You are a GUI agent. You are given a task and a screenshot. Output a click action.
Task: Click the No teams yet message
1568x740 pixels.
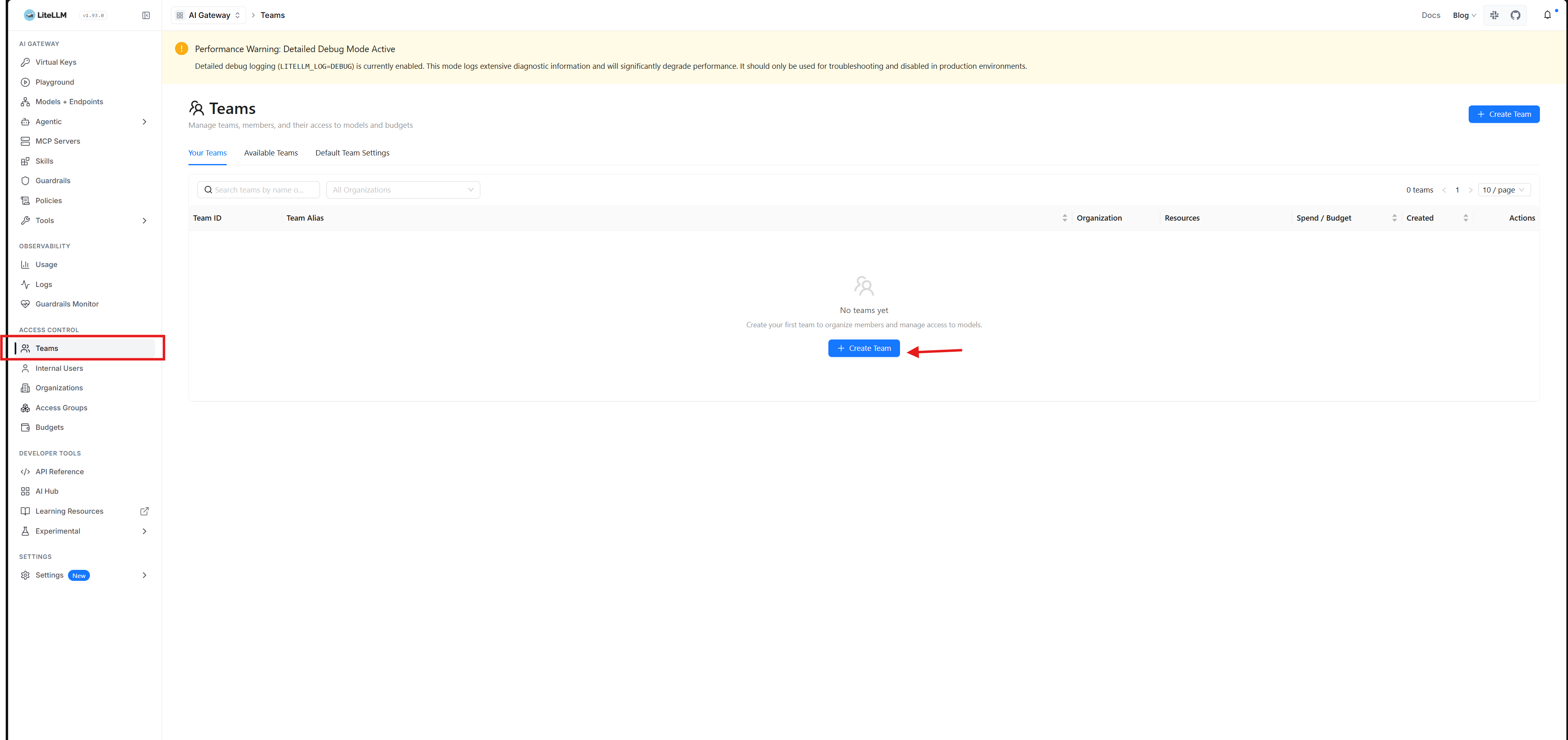click(x=864, y=310)
